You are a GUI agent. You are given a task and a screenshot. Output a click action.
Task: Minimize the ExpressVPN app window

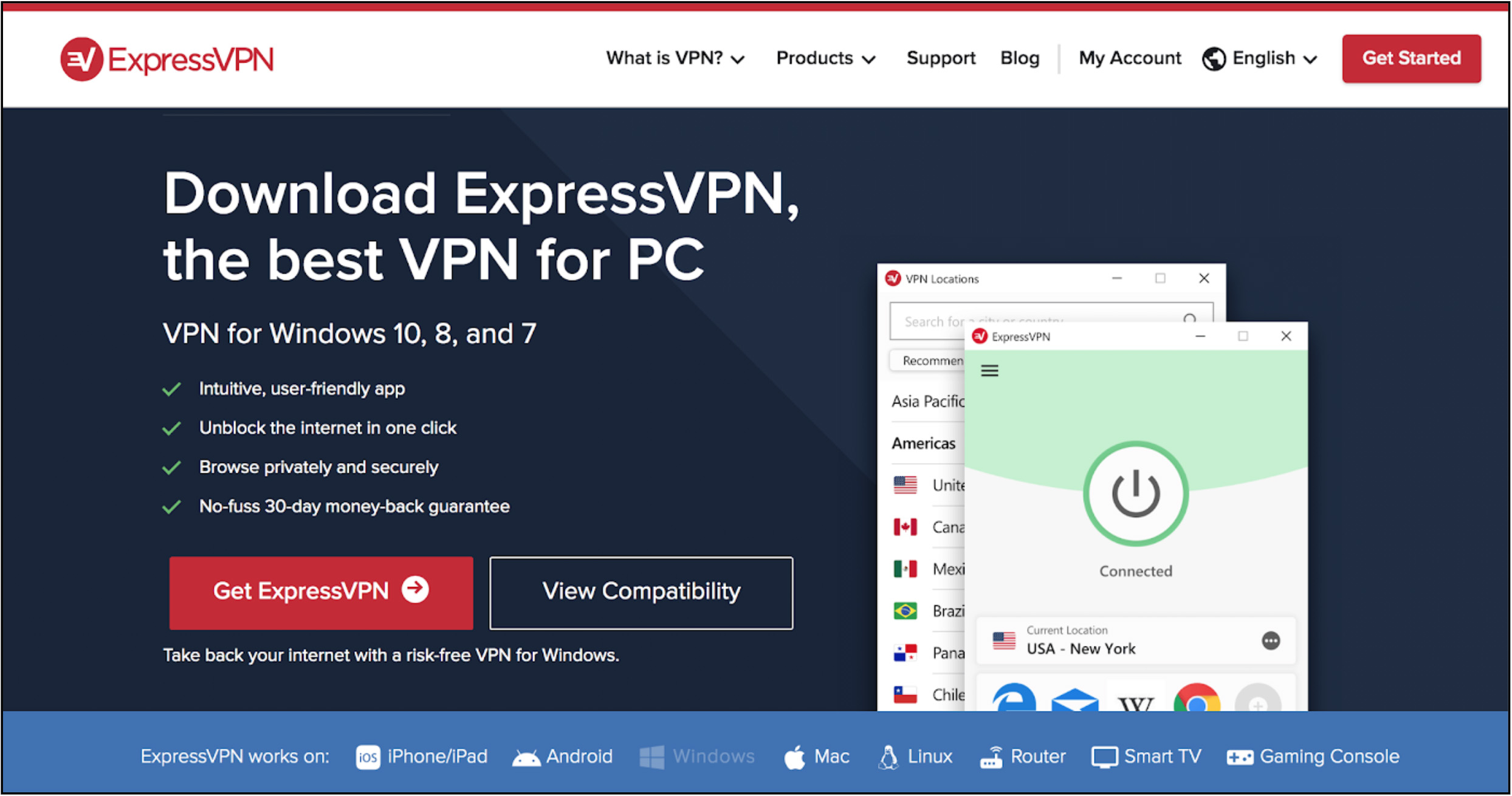(x=1200, y=336)
